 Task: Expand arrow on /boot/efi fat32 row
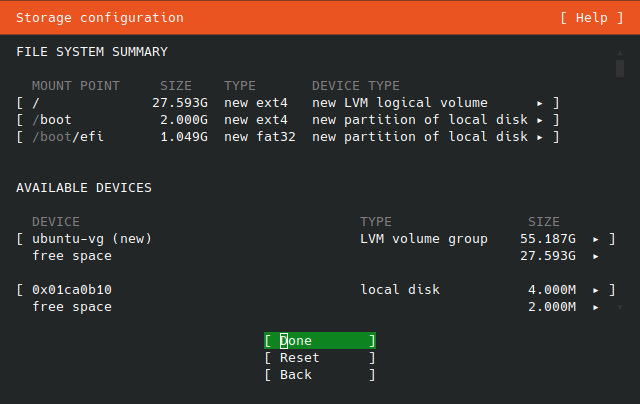tap(540, 138)
